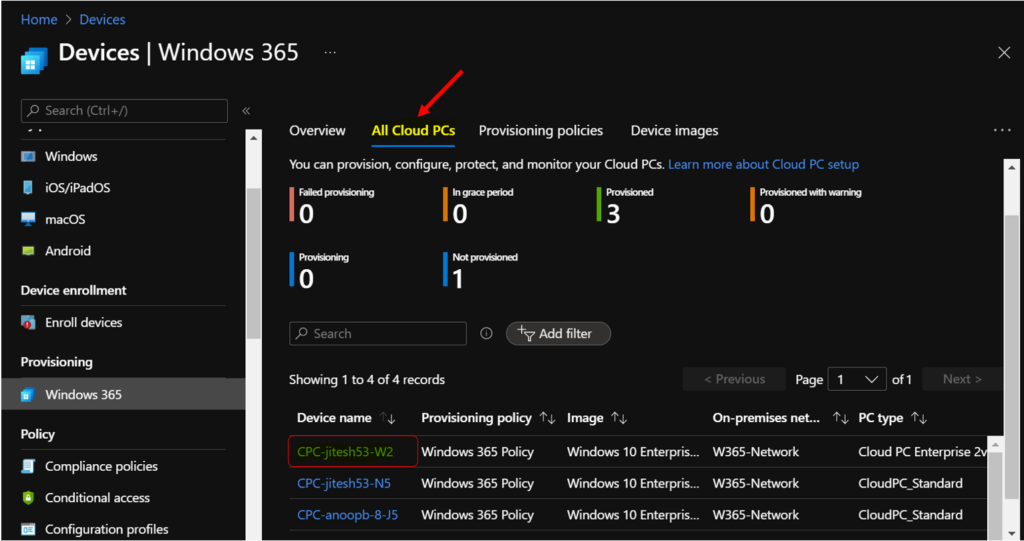Screen dimensions: 1024x541
Task: Click the Not provisioned tile showing 1
Action: click(x=481, y=270)
